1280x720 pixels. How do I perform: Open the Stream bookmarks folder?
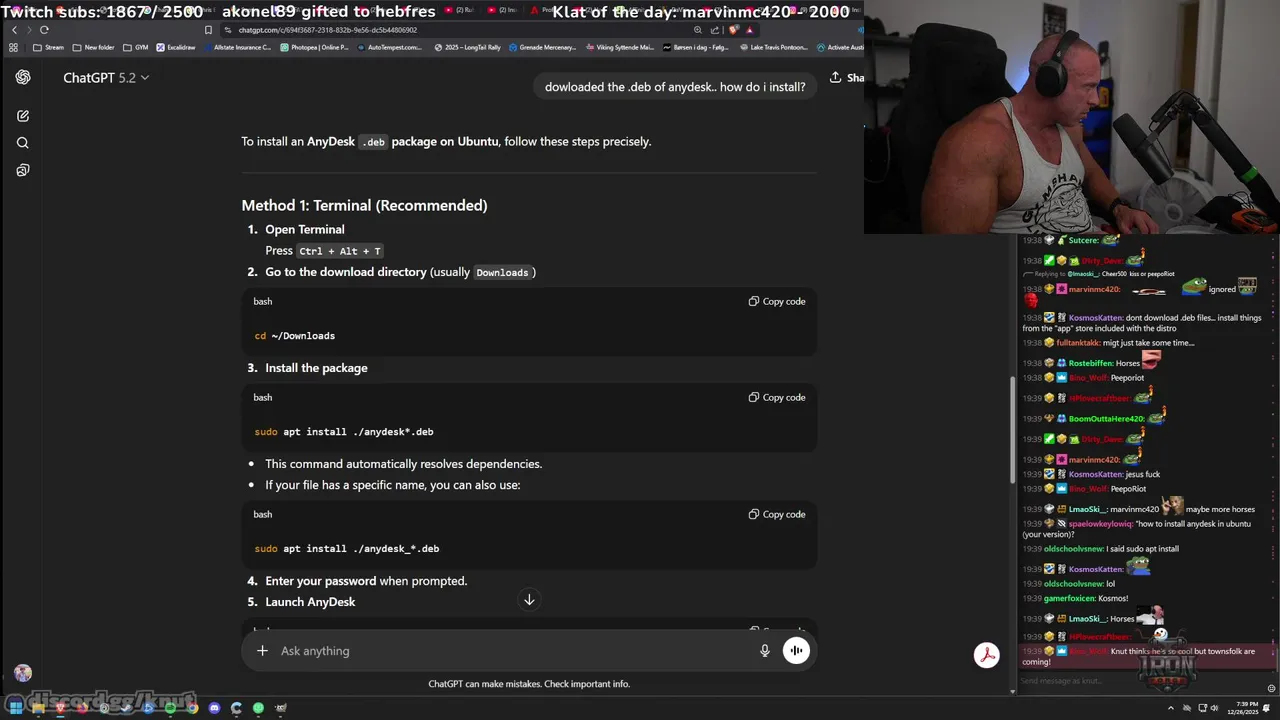tap(48, 47)
